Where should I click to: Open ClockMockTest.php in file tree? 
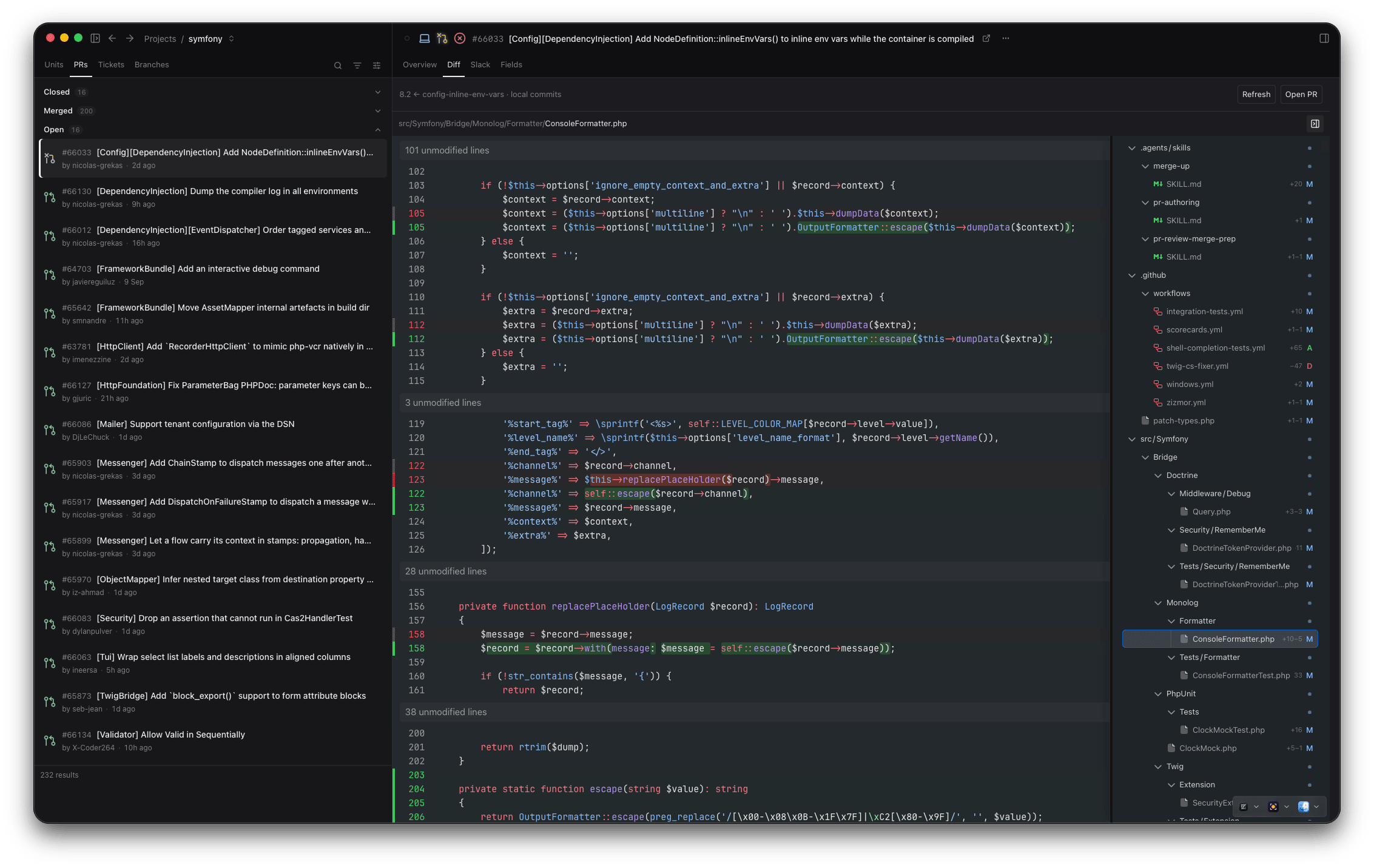click(1220, 730)
